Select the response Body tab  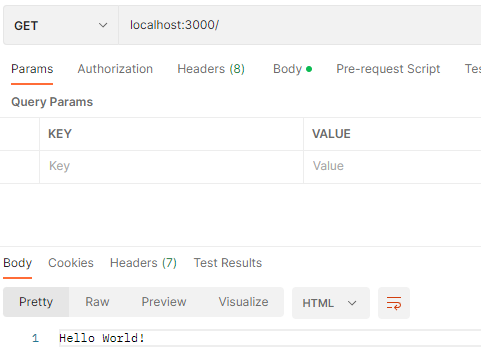pyautogui.click(x=17, y=263)
